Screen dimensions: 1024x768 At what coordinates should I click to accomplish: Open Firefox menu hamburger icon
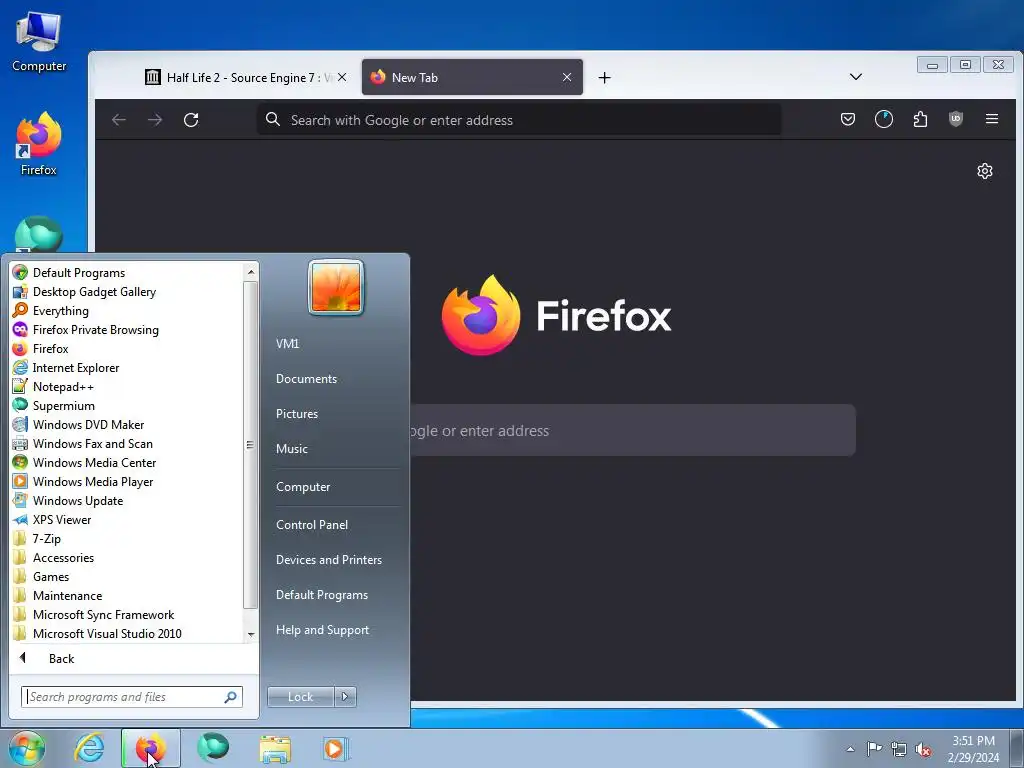click(991, 119)
